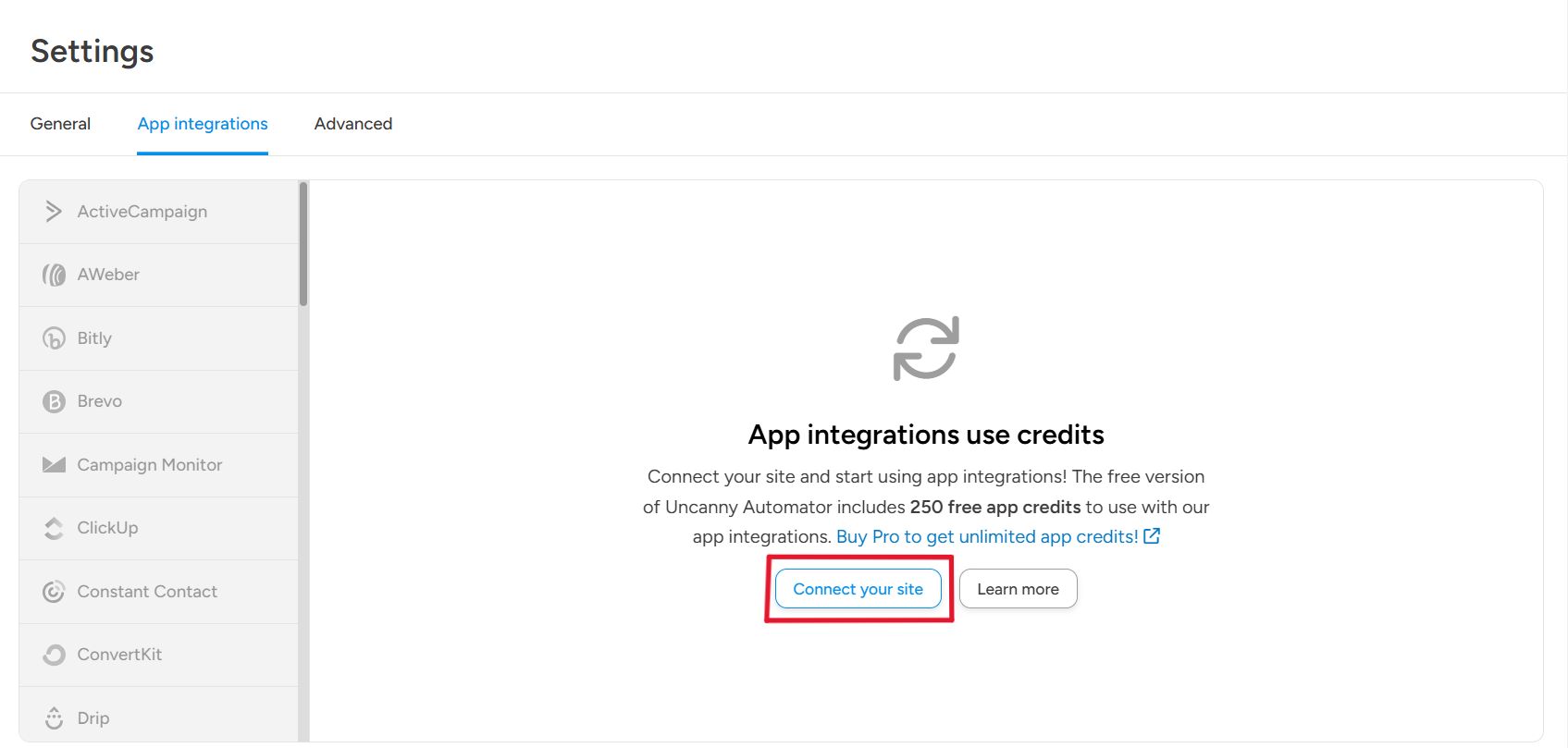Viewport: 1568px width, 748px height.
Task: Click the ConvertKit logo icon
Action: (54, 655)
